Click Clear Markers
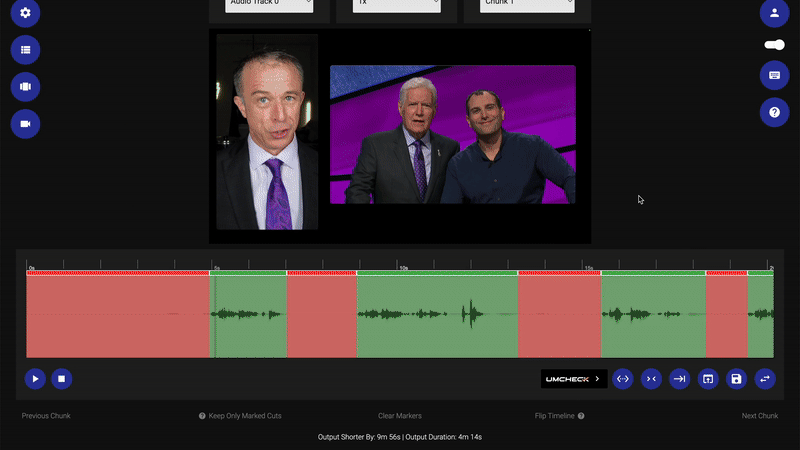The height and width of the screenshot is (450, 800). [399, 416]
